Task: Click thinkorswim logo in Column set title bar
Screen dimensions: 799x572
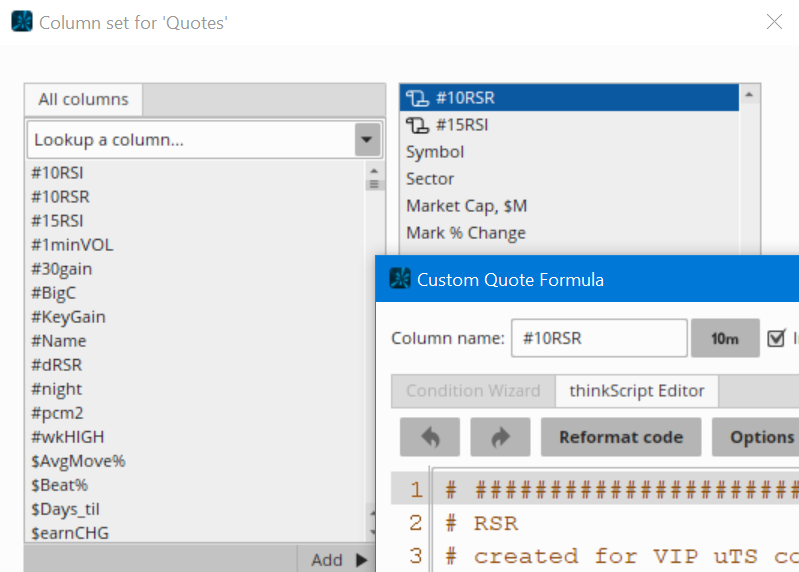Action: point(22,22)
